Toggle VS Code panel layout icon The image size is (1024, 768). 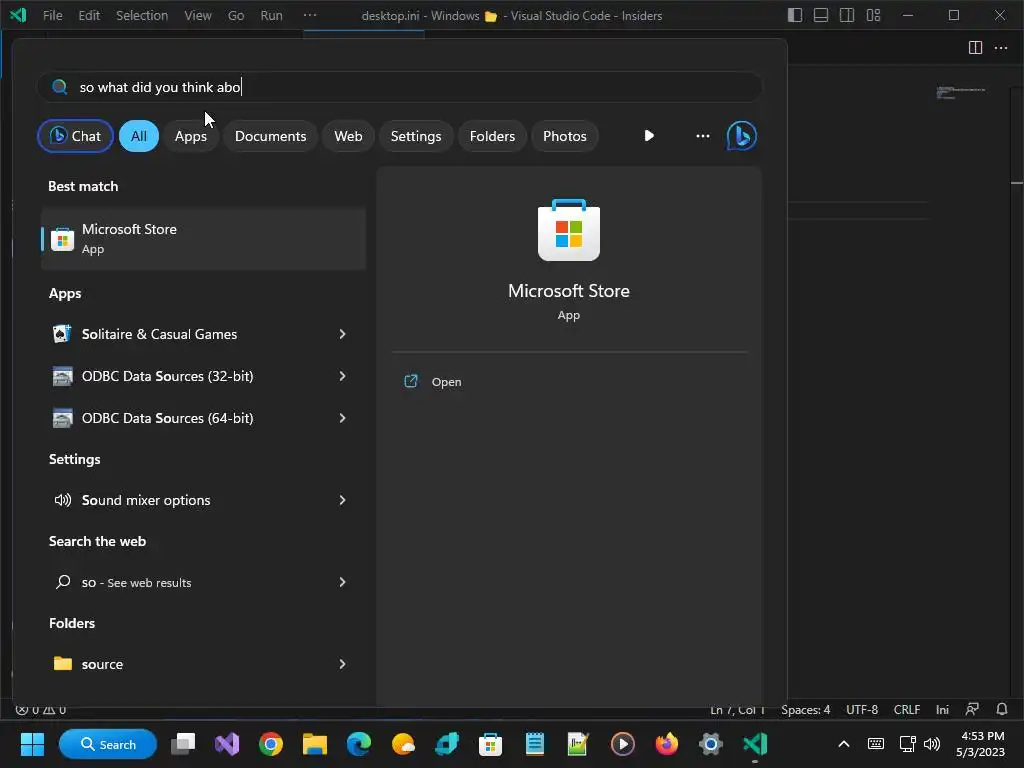coord(821,15)
